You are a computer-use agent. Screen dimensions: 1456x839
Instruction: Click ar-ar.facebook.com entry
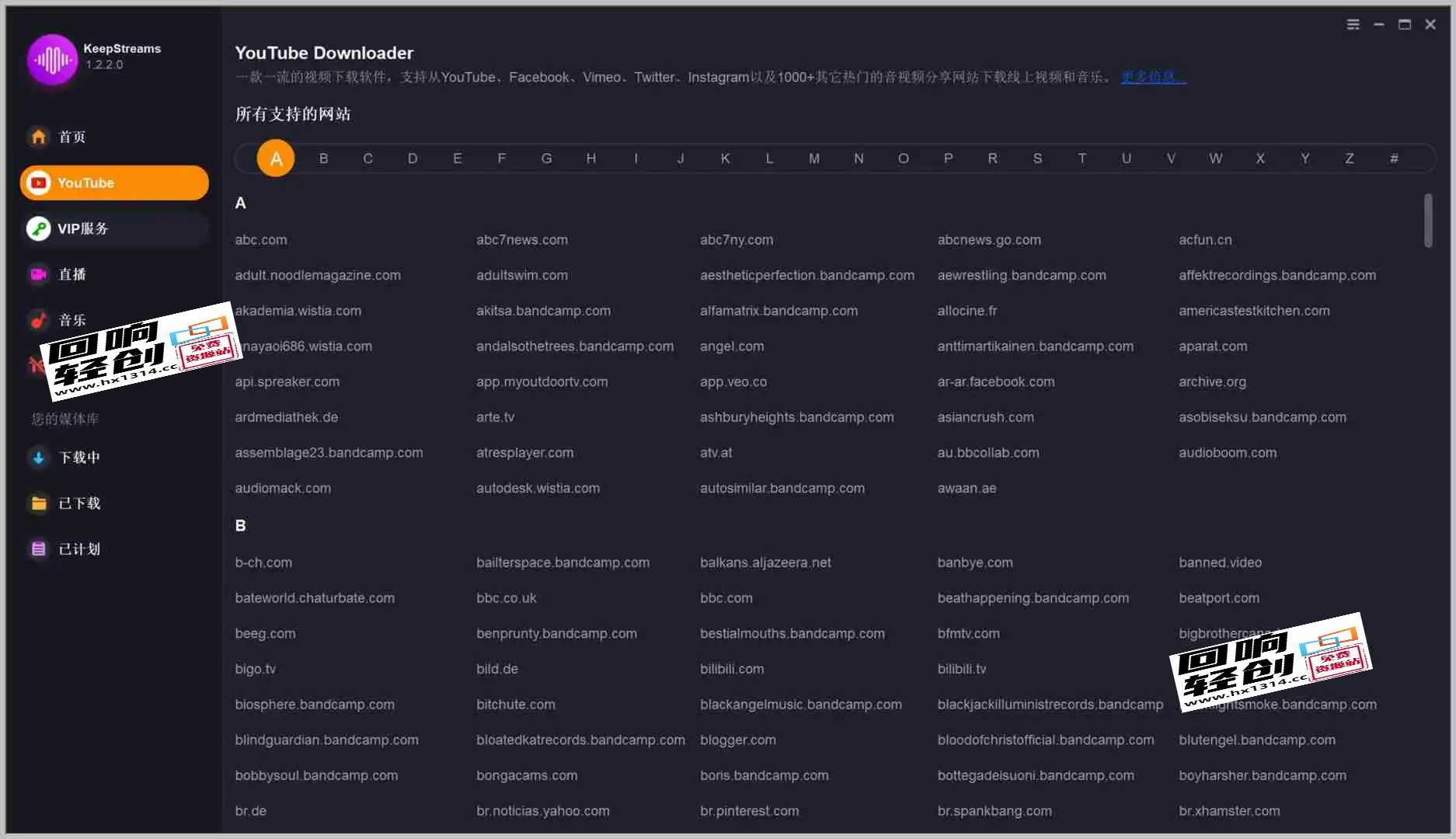point(996,382)
